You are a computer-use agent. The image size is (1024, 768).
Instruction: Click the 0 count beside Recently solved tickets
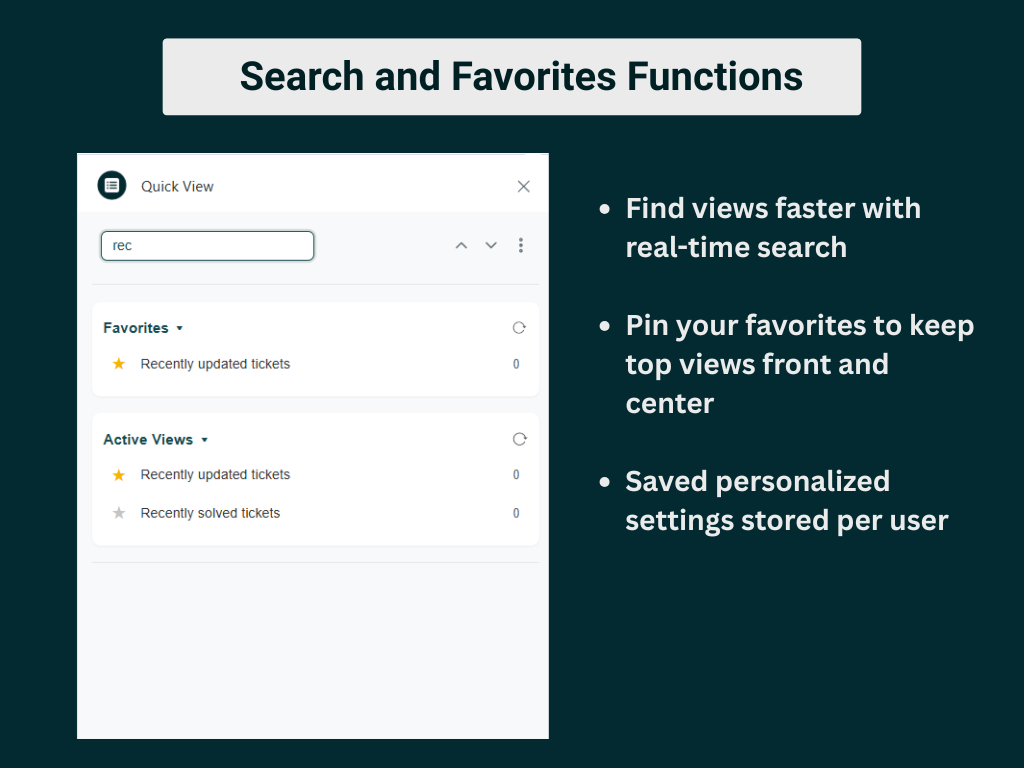point(516,513)
